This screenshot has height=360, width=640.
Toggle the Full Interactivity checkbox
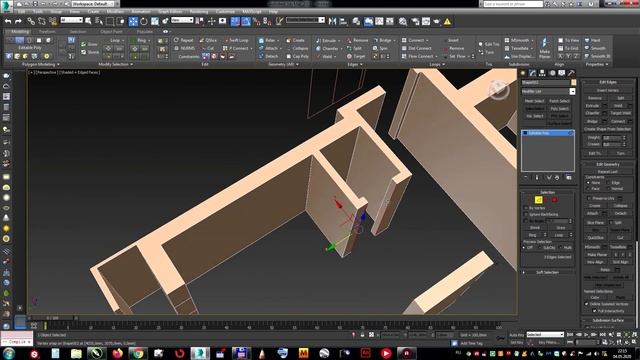point(594,311)
